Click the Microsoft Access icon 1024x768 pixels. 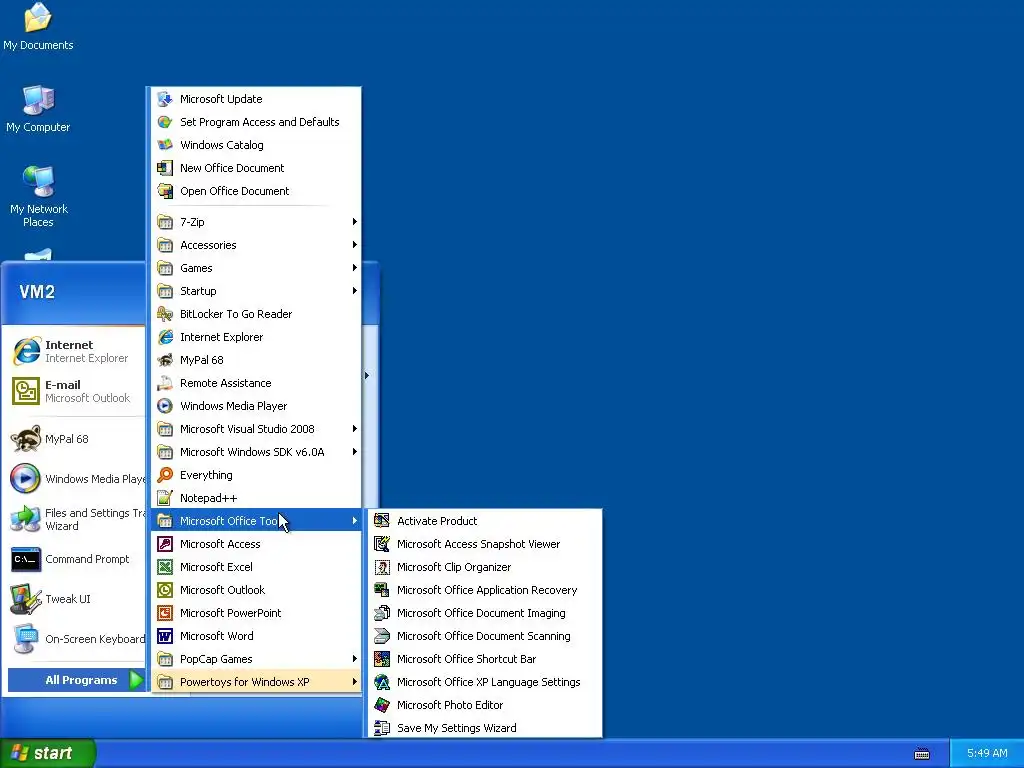tap(165, 544)
